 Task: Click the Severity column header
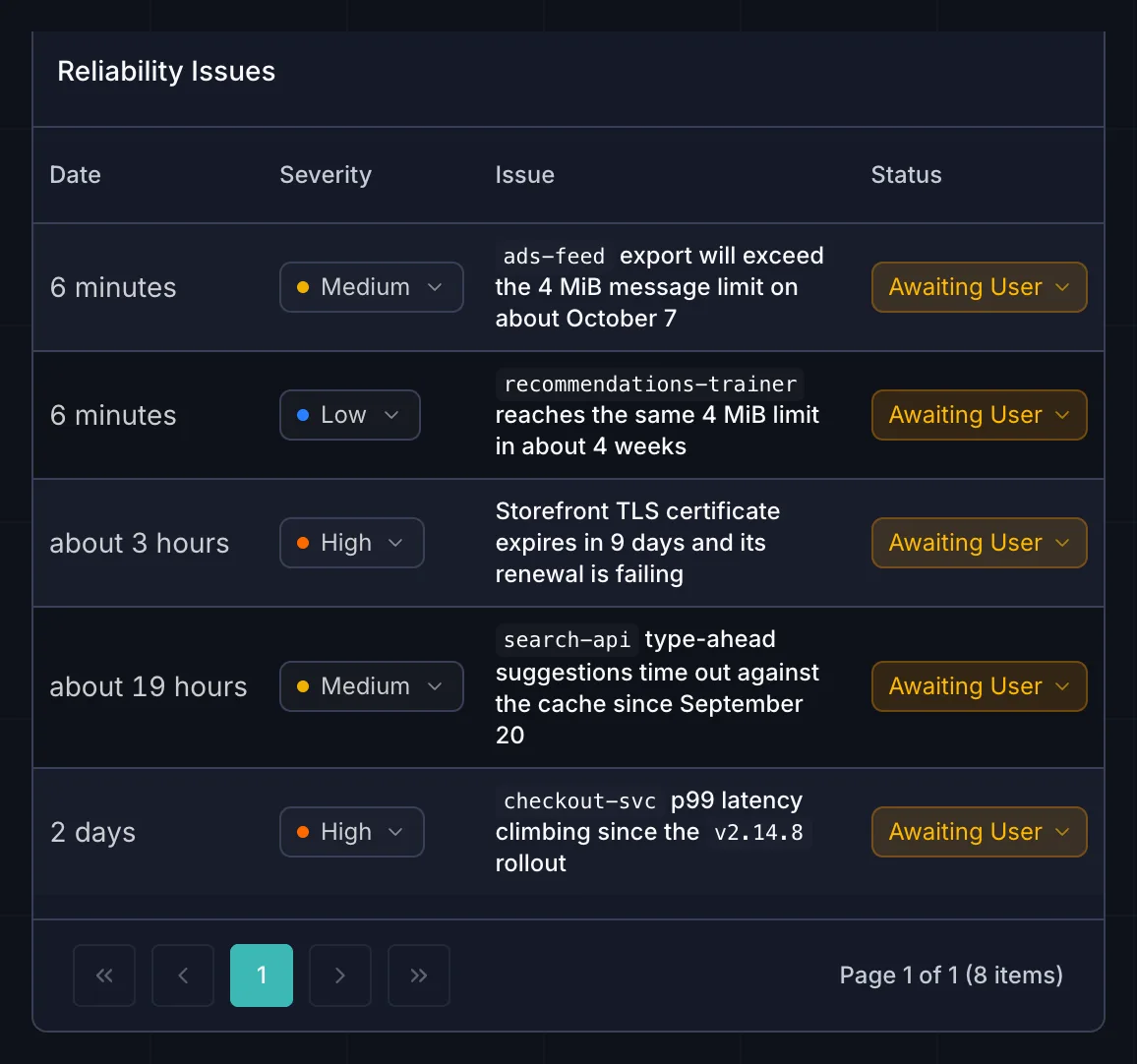(x=326, y=175)
